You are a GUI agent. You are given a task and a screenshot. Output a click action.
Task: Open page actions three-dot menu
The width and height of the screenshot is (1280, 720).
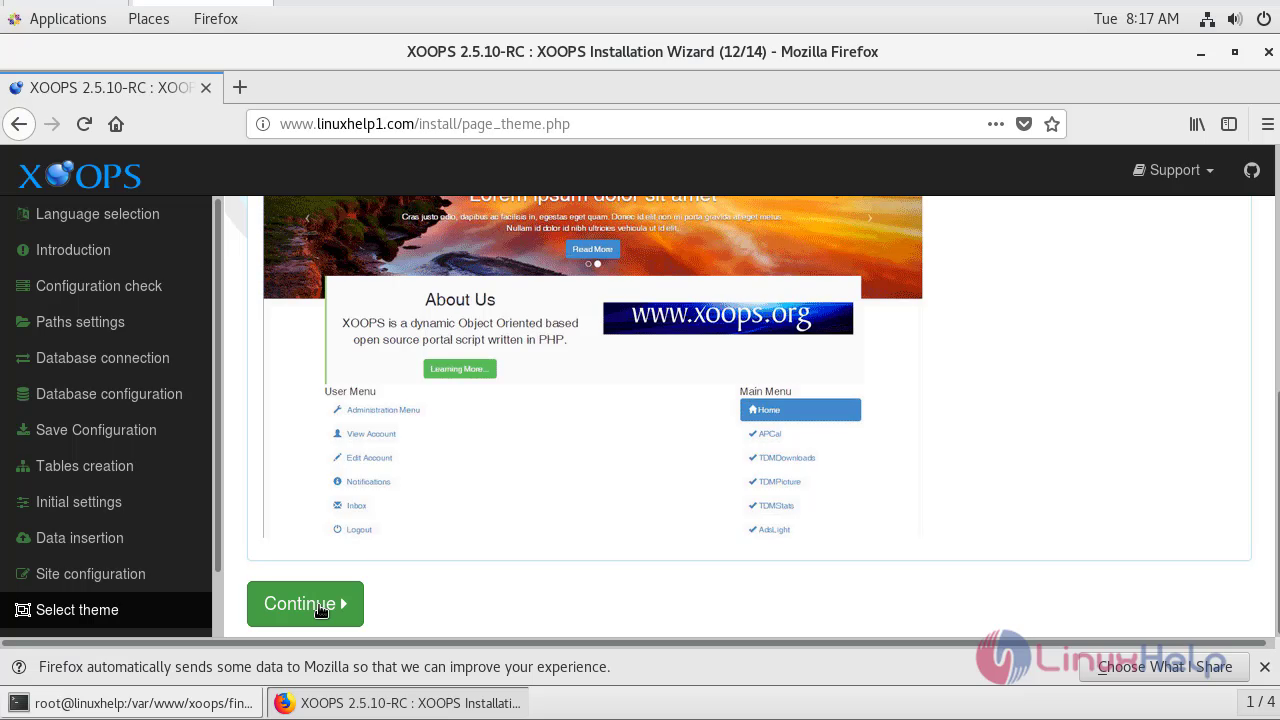coord(995,124)
